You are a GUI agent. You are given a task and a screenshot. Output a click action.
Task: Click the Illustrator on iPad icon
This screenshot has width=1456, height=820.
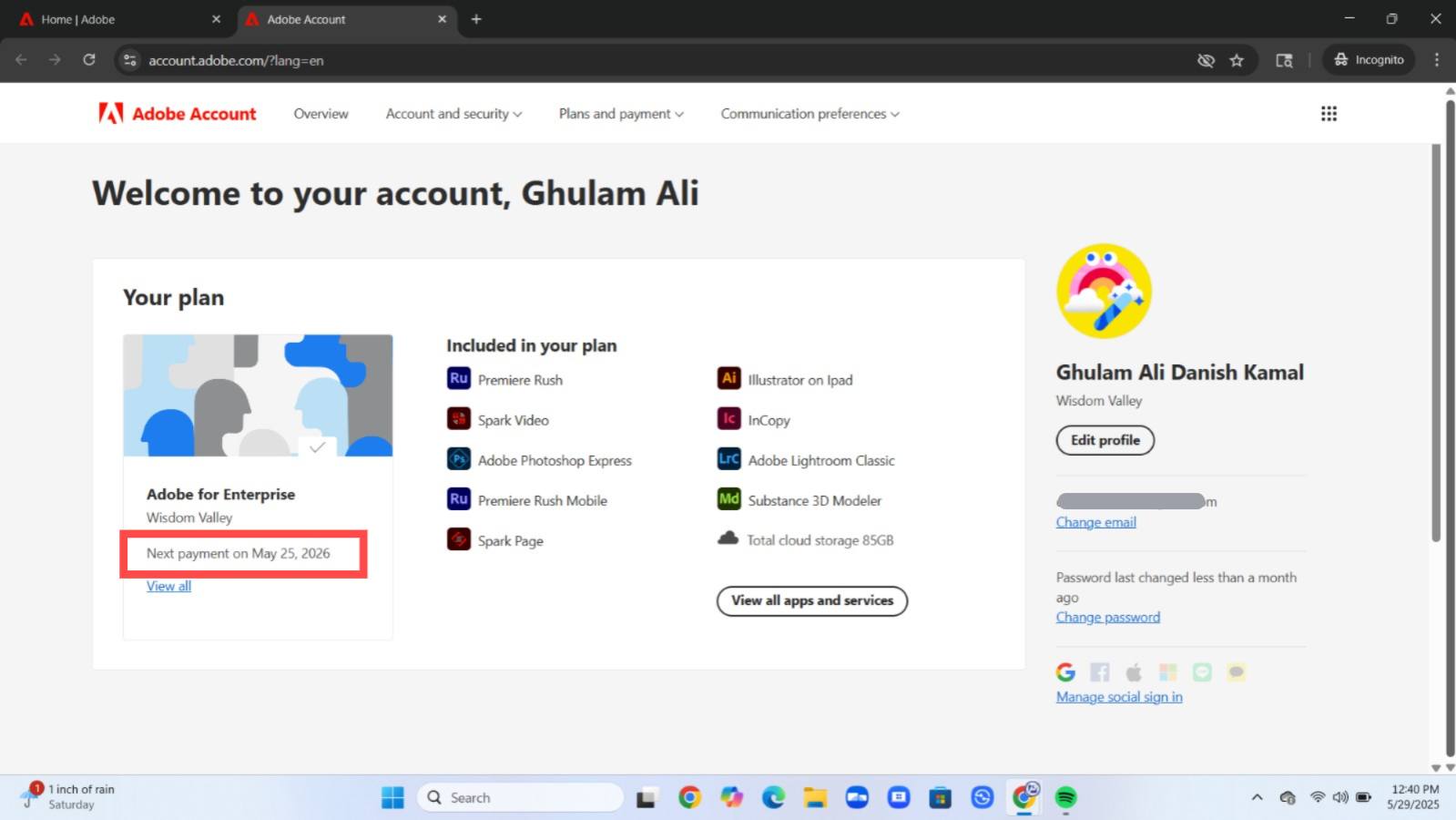(x=728, y=378)
